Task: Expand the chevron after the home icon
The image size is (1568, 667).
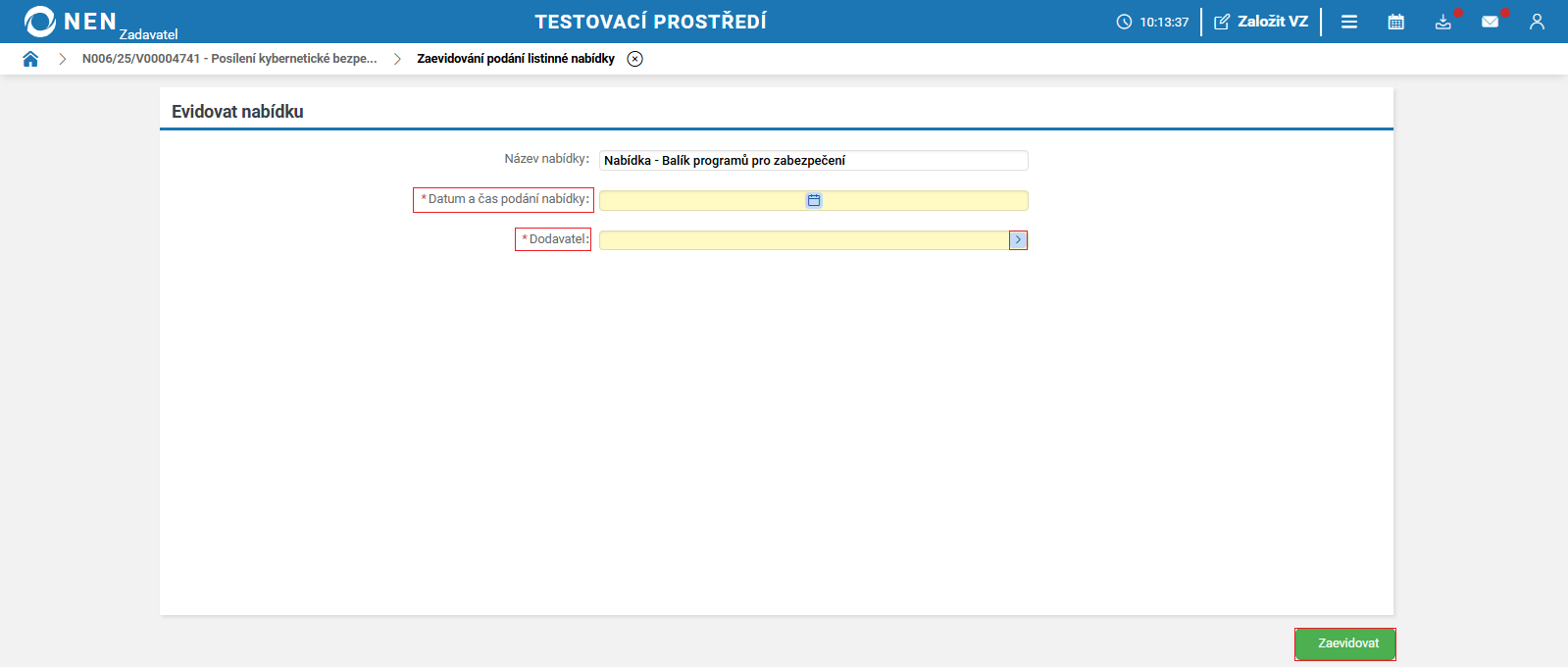Action: [62, 59]
